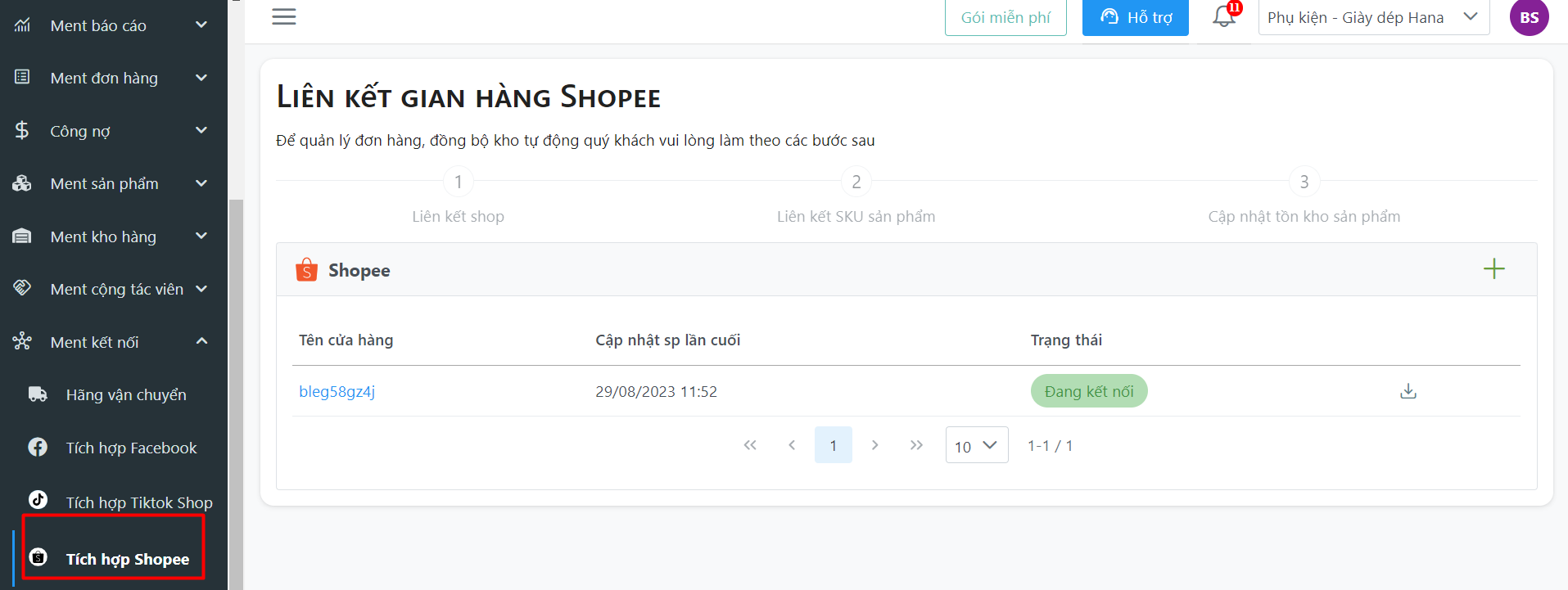1568x590 pixels.
Task: Go to the last page of results
Action: coord(916,445)
